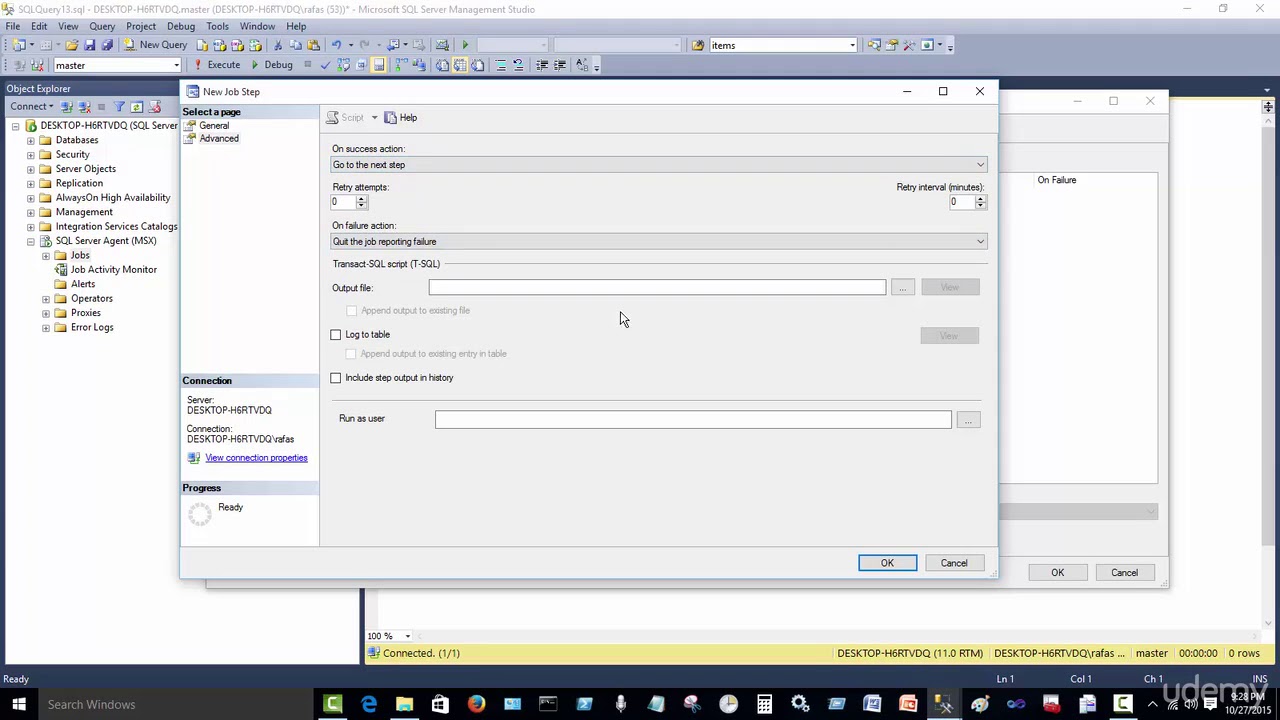
Task: Click the green Start arrow in top toolbar
Action: tap(464, 45)
